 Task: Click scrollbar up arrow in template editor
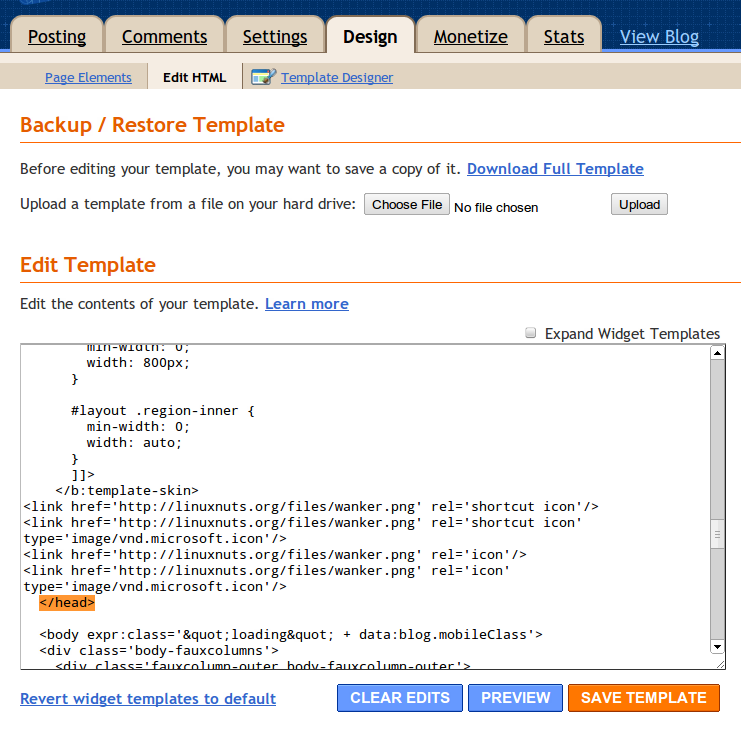(717, 353)
